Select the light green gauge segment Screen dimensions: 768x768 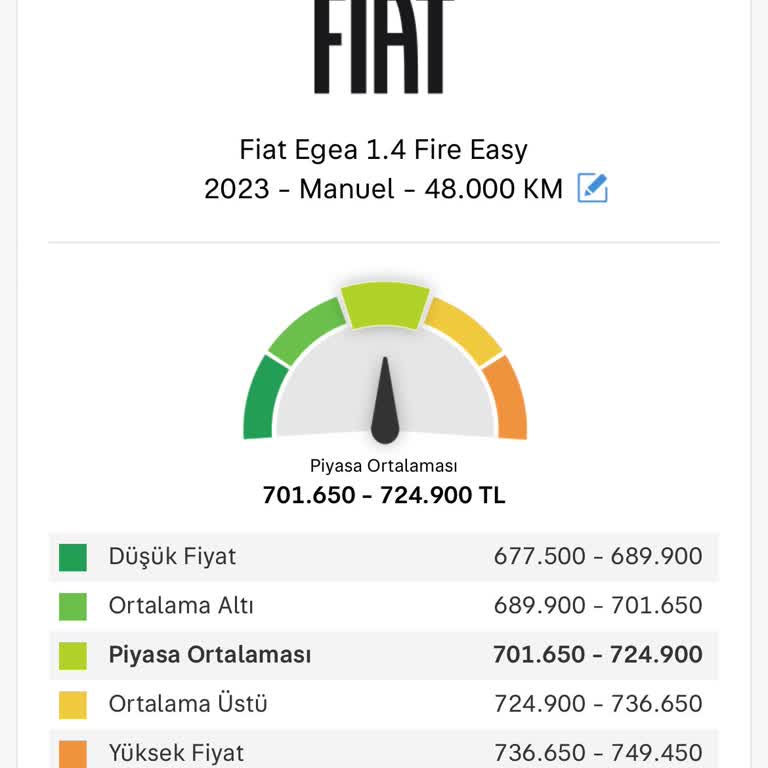click(305, 329)
